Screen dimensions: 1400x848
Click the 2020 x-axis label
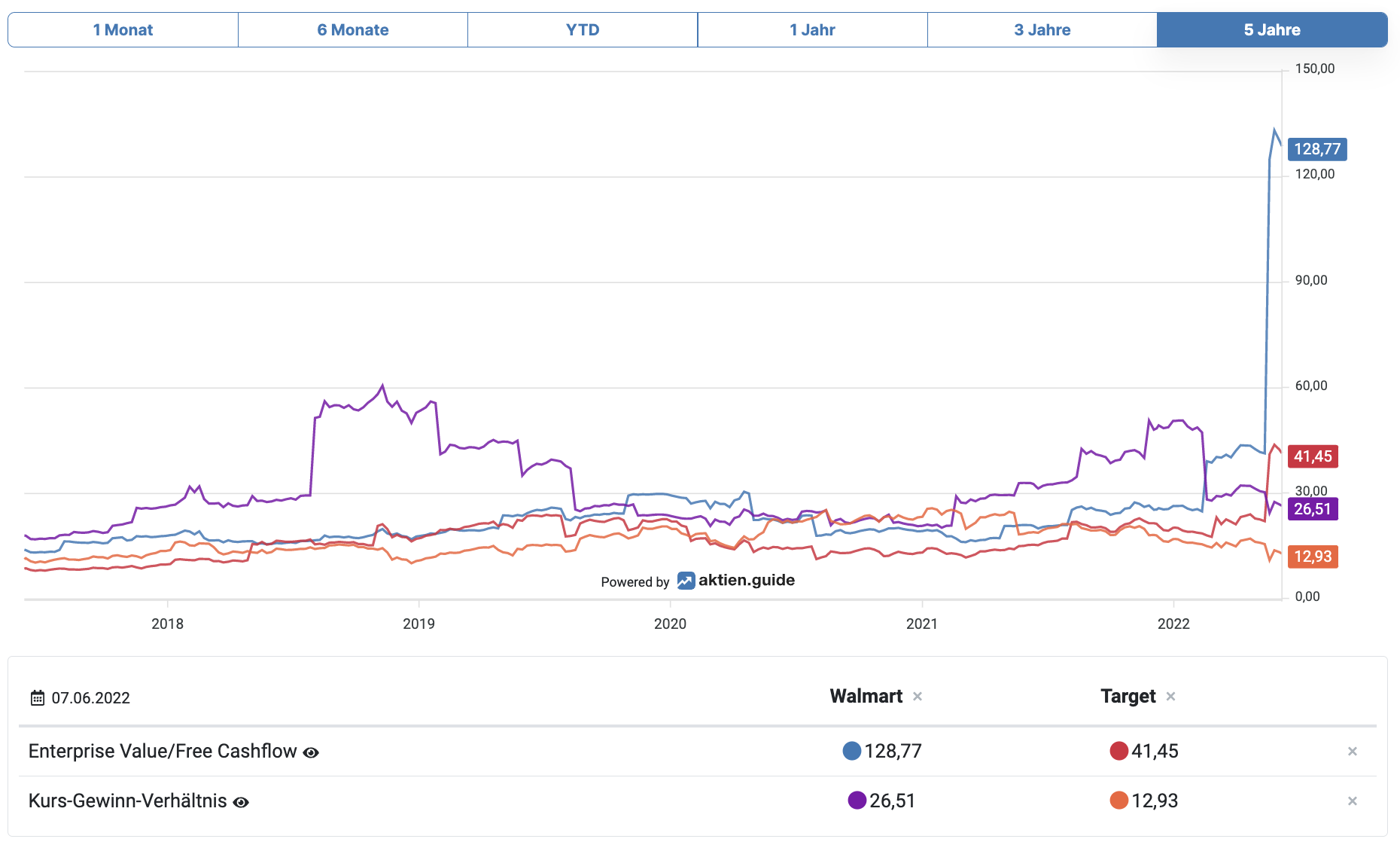(670, 624)
